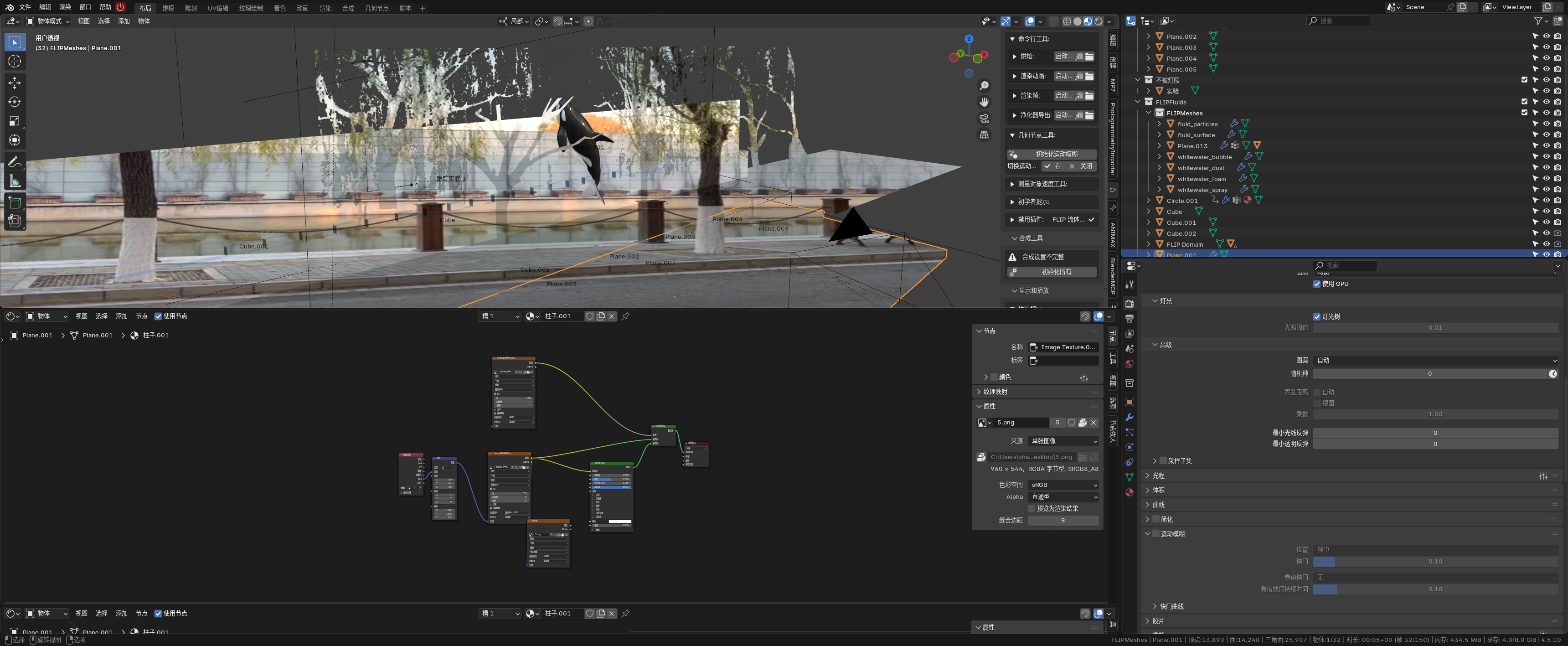Toggle 使用节点 checkbox in upper node editor

[x=158, y=316]
